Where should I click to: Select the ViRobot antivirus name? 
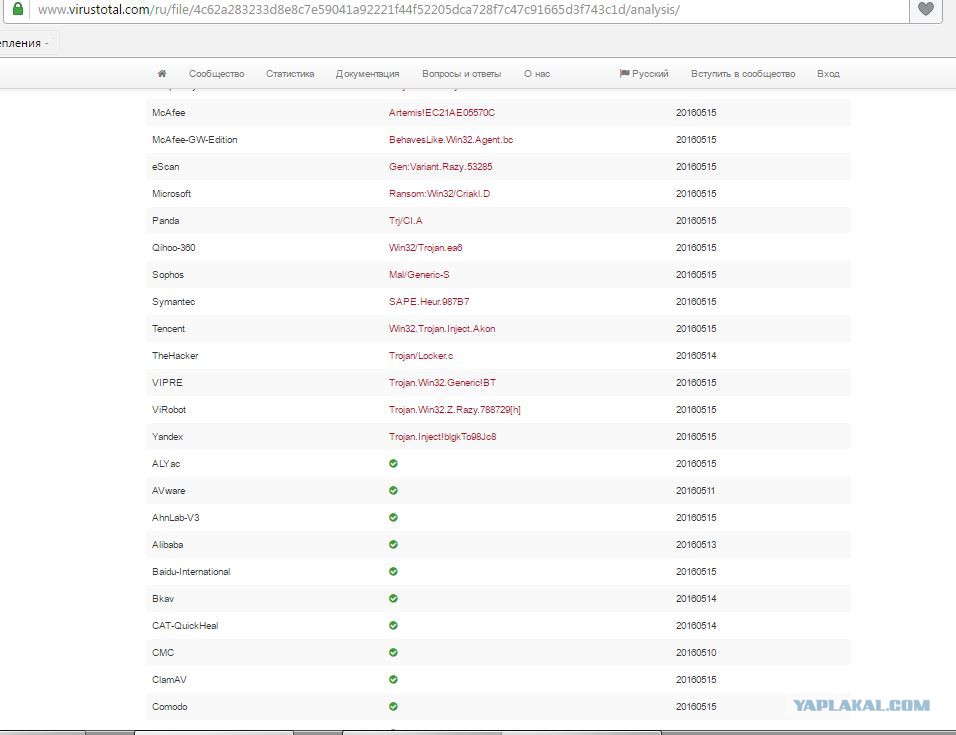[169, 410]
